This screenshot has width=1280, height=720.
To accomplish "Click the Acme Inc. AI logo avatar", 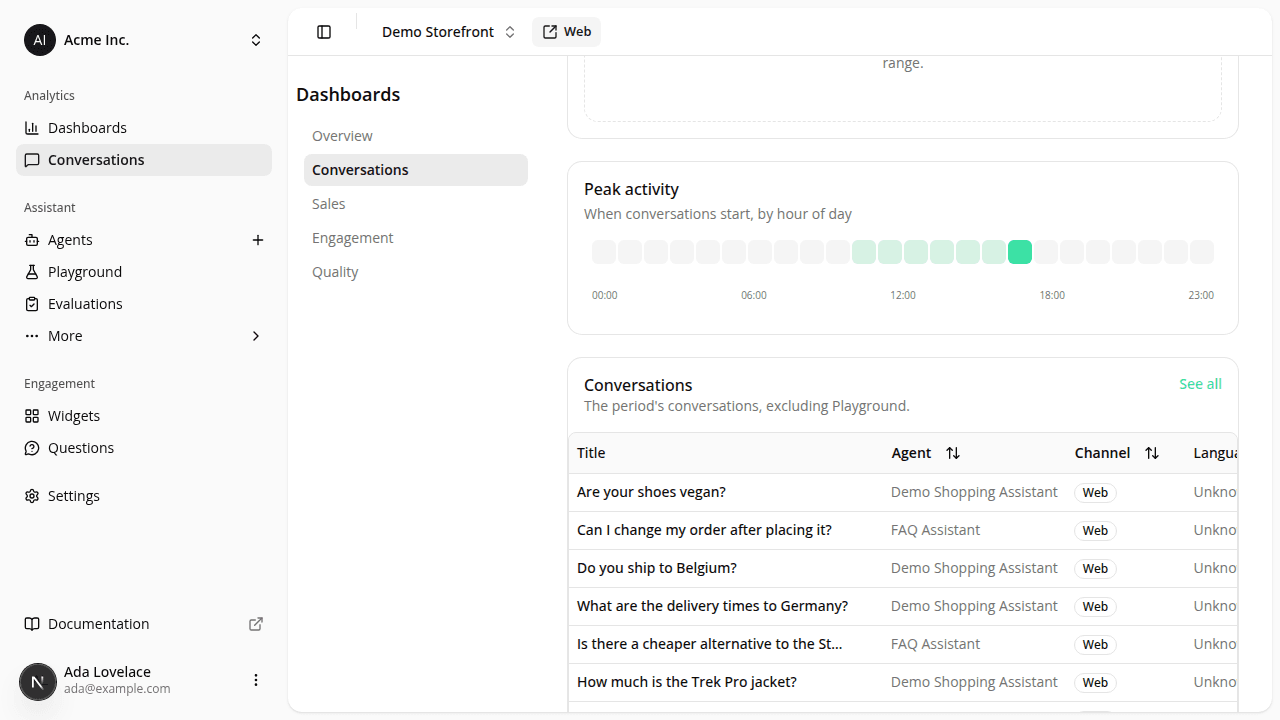I will 40,40.
